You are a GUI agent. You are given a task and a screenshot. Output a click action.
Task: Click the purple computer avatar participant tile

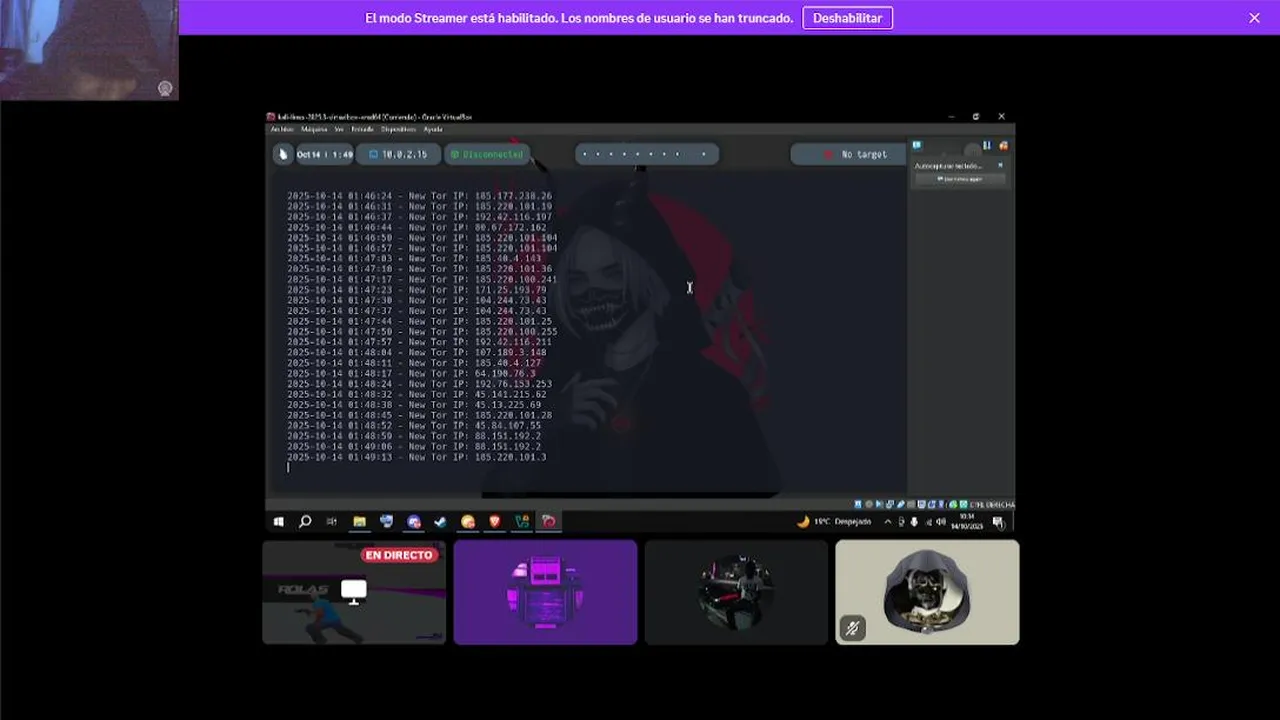tap(545, 592)
